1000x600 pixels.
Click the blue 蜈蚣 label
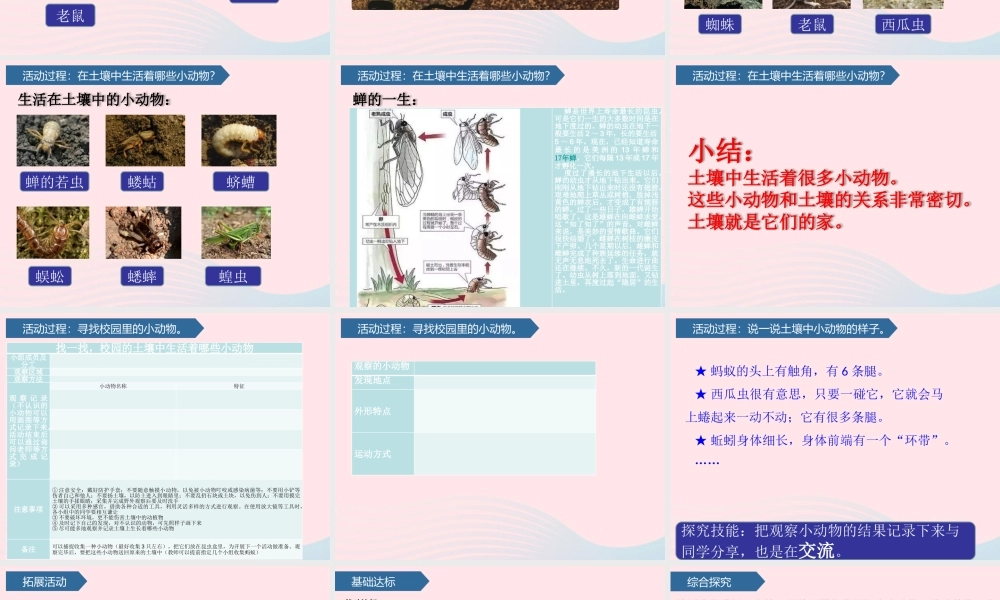pyautogui.click(x=50, y=276)
